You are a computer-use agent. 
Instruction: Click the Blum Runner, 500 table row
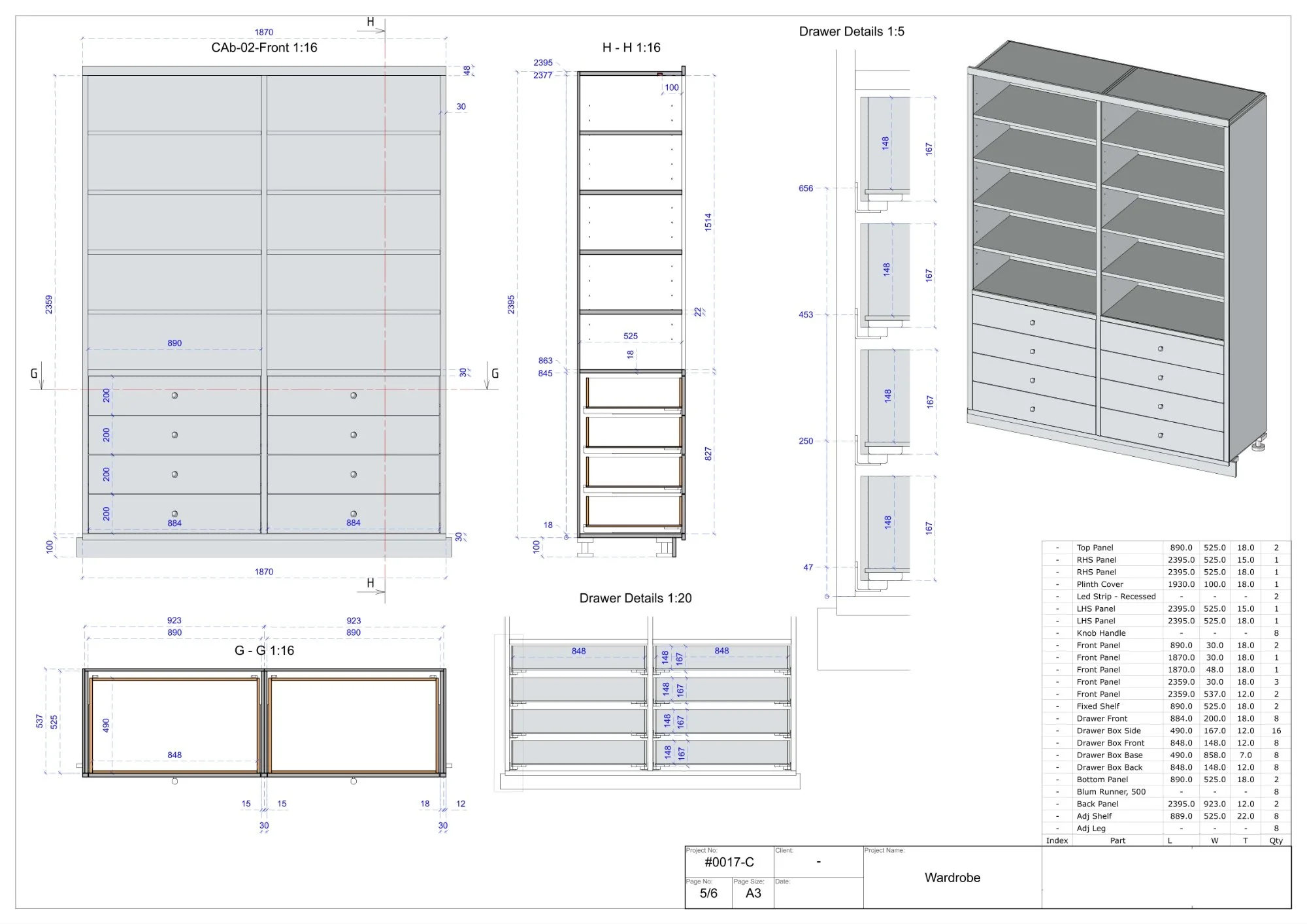coord(1110,791)
